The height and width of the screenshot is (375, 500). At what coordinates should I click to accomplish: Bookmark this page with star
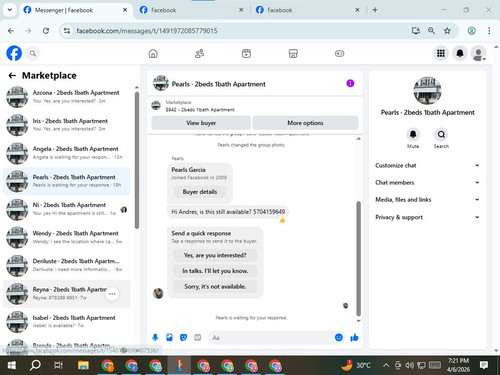[x=447, y=31]
